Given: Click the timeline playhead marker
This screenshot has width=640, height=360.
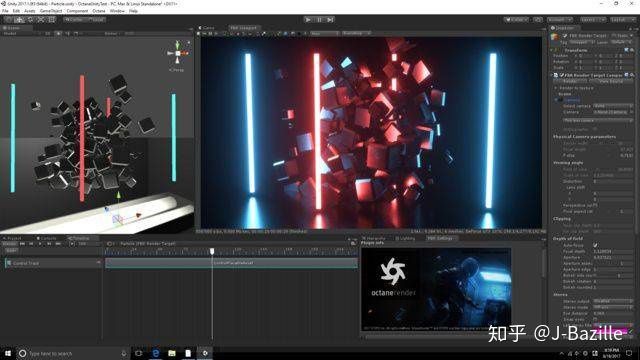Looking at the screenshot, I should tap(212, 251).
